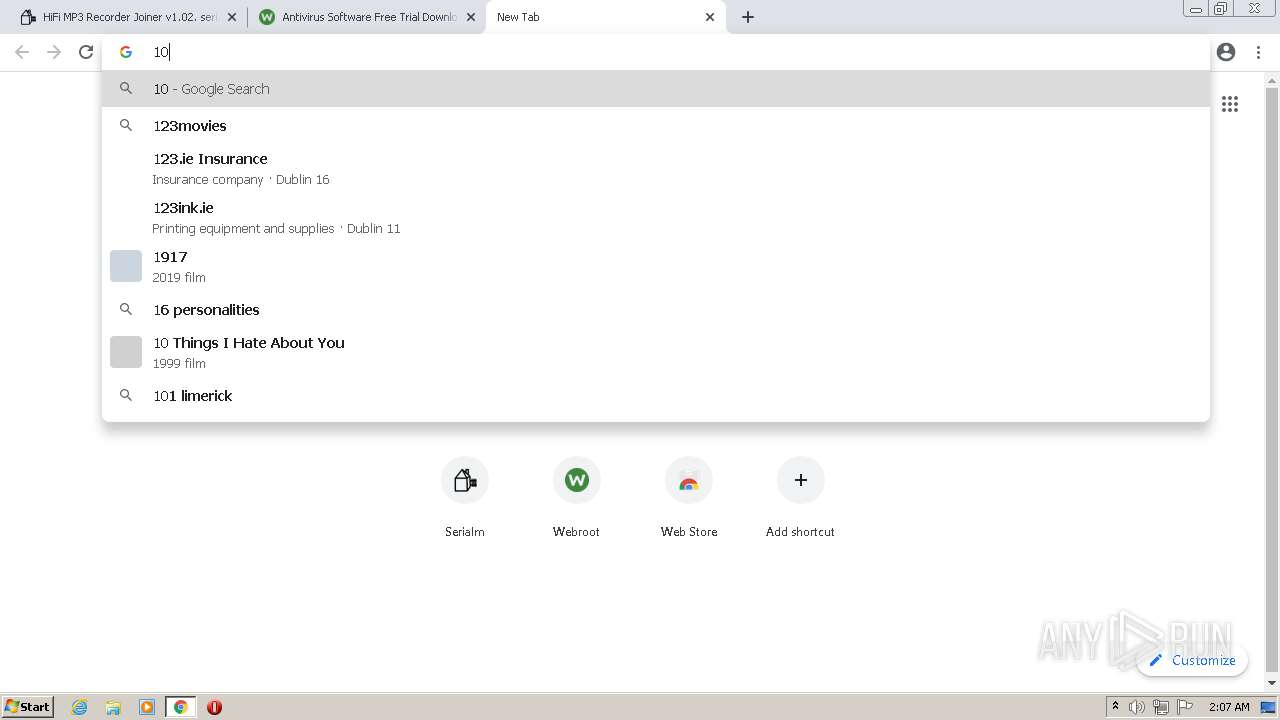1280x720 pixels.
Task: Click the Action Center flag icon
Action: [x=1185, y=707]
